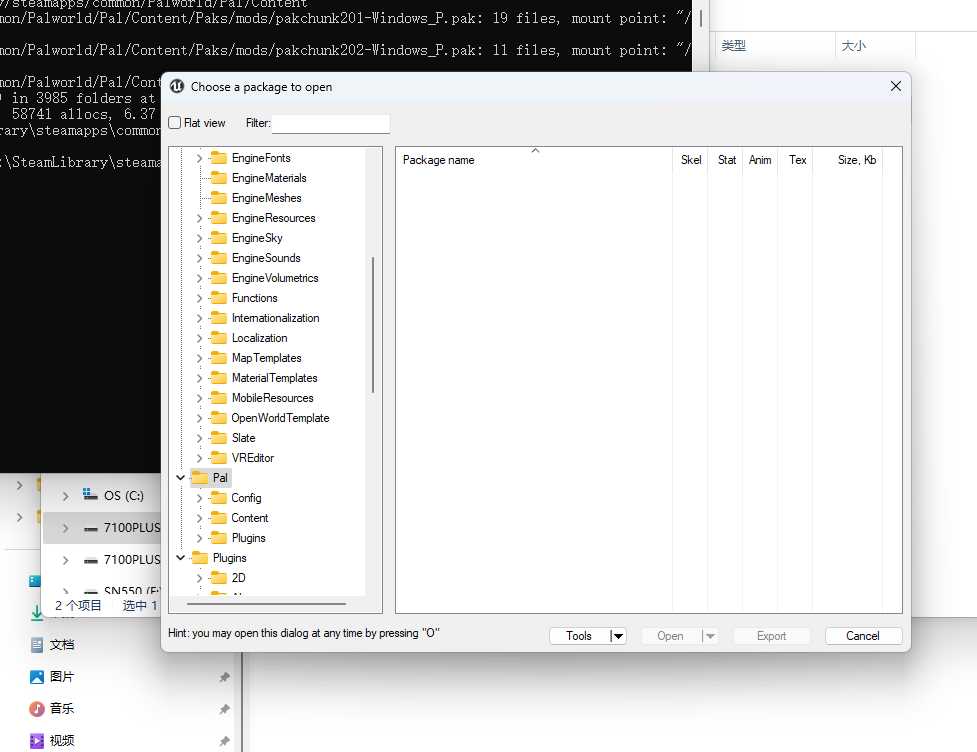Click the EngineFonts folder icon
The image size is (977, 752).
click(218, 158)
